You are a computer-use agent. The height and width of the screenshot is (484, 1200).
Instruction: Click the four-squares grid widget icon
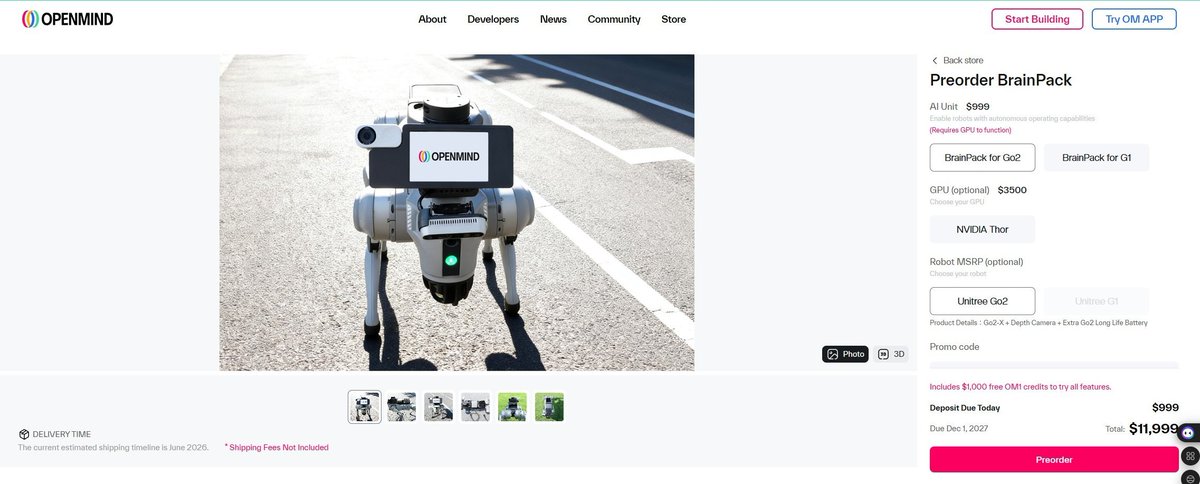click(1188, 455)
